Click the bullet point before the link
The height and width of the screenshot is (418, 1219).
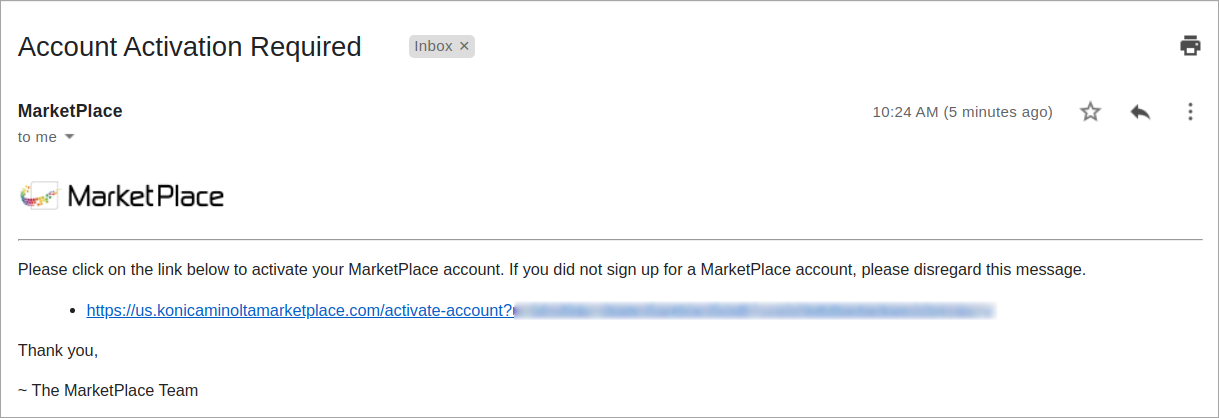(73, 311)
